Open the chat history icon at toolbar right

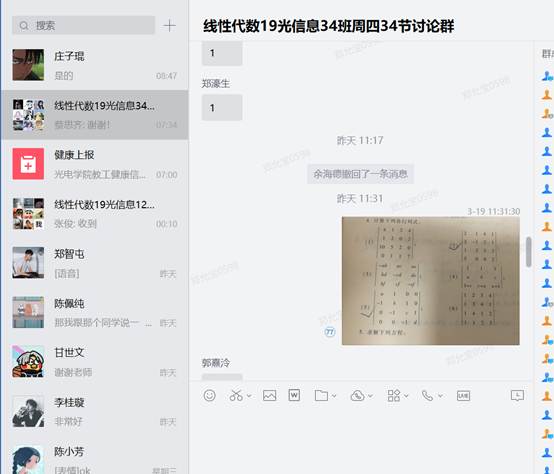pos(517,395)
